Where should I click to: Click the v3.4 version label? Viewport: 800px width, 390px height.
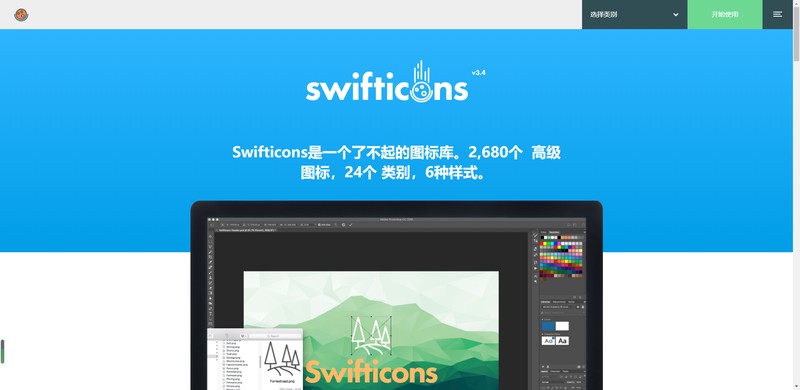pos(478,72)
